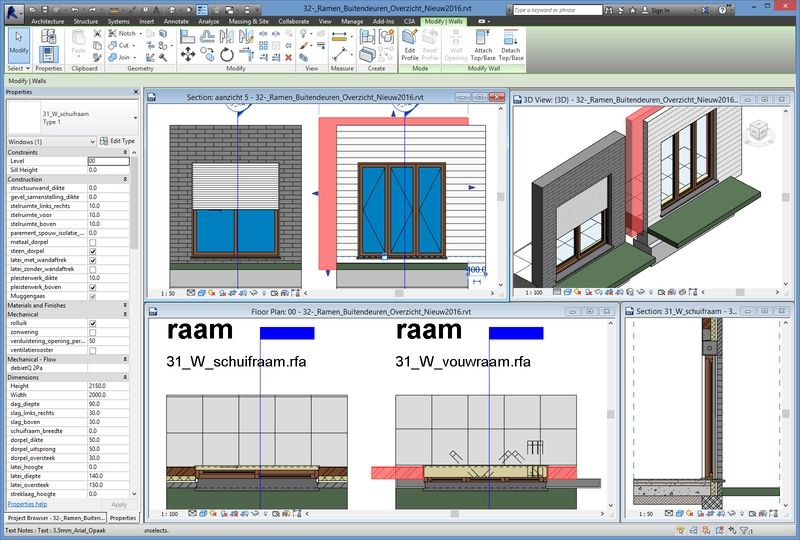Viewport: 800px width, 540px height.
Task: Open the Properties help link
Action: click(27, 504)
